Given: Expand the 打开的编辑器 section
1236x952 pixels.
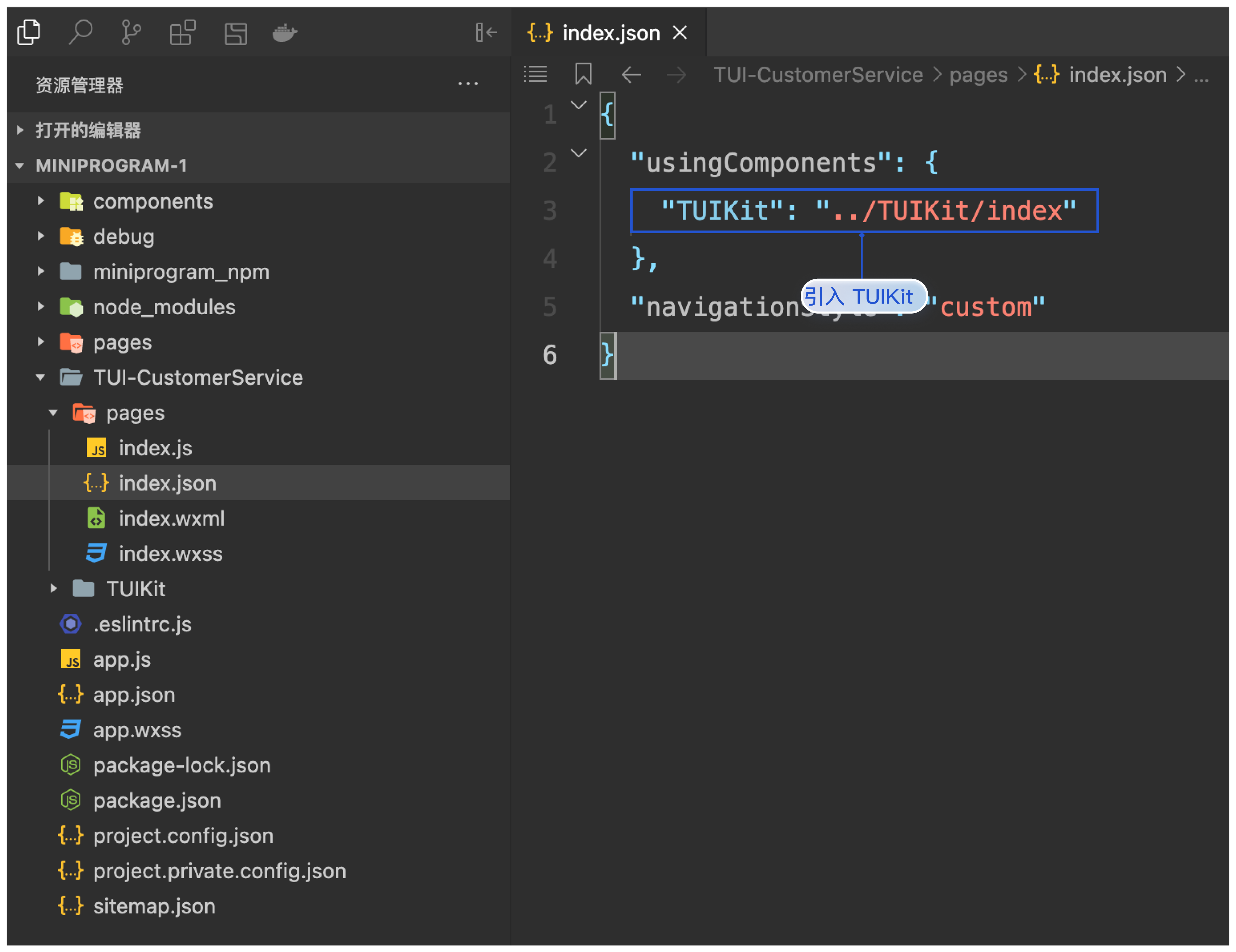Looking at the screenshot, I should [x=20, y=130].
